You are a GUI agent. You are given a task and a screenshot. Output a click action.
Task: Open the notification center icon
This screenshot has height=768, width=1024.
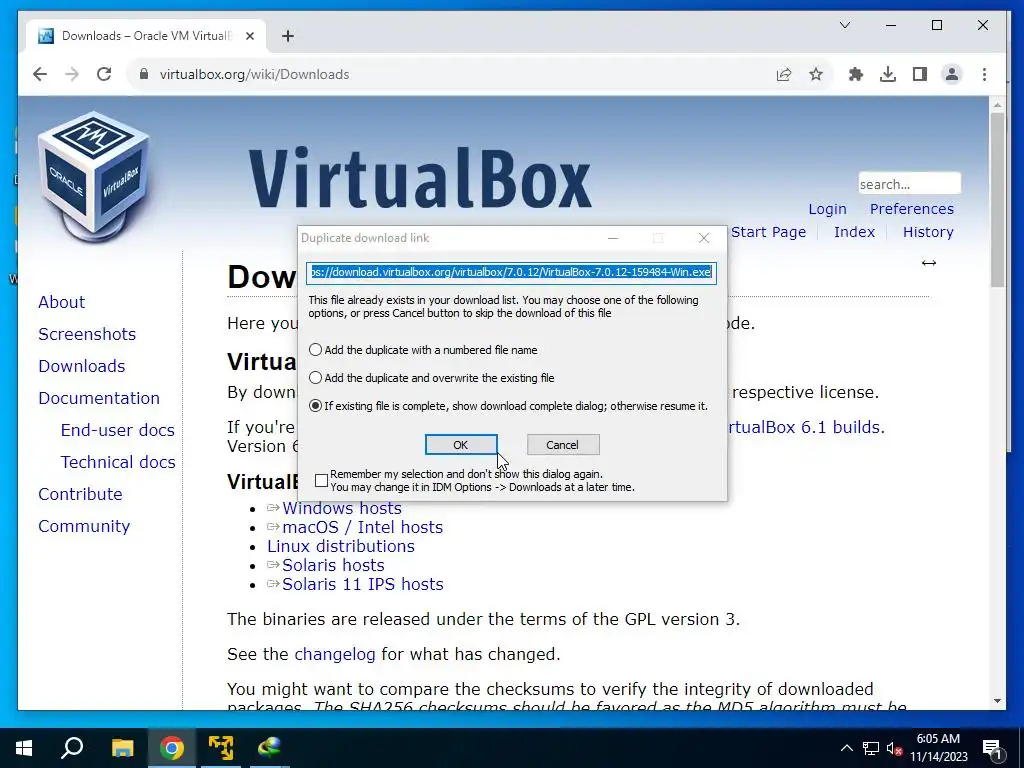click(x=993, y=748)
